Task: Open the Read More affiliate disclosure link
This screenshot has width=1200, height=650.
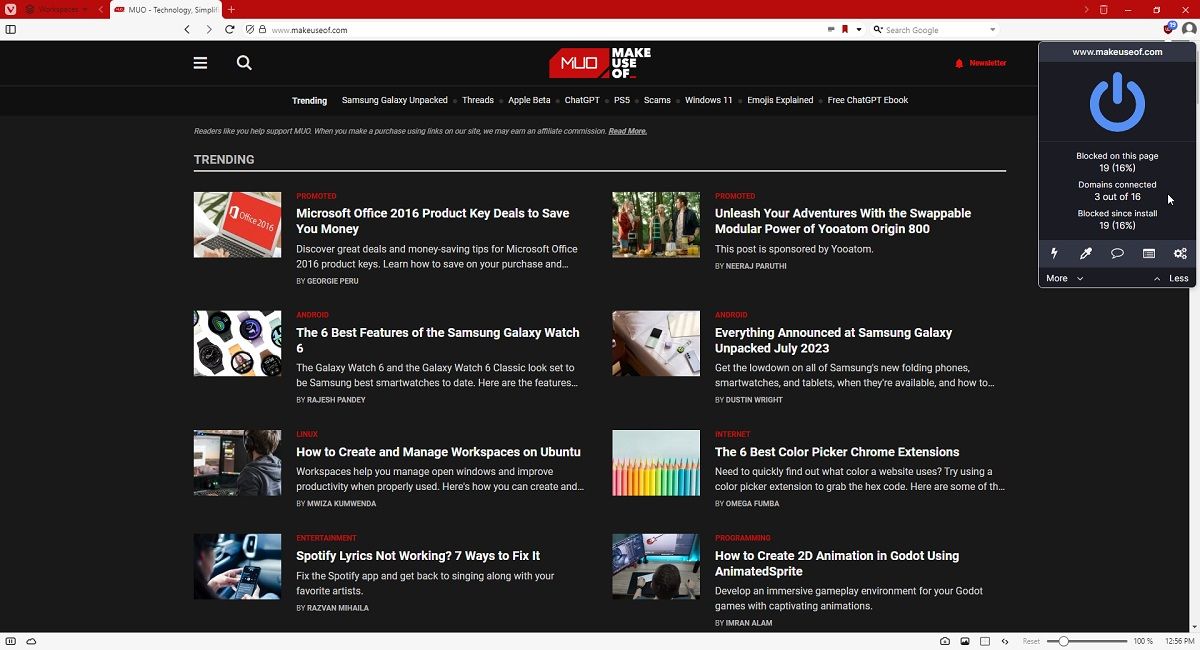Action: point(627,131)
